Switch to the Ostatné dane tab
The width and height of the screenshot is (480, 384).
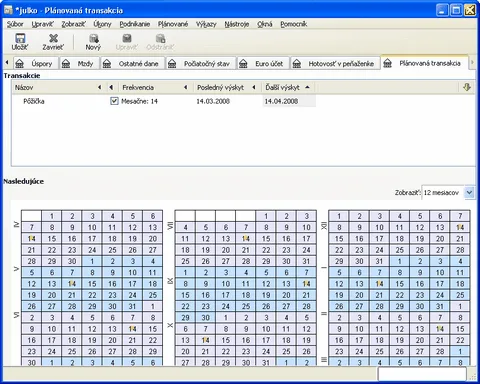(133, 63)
